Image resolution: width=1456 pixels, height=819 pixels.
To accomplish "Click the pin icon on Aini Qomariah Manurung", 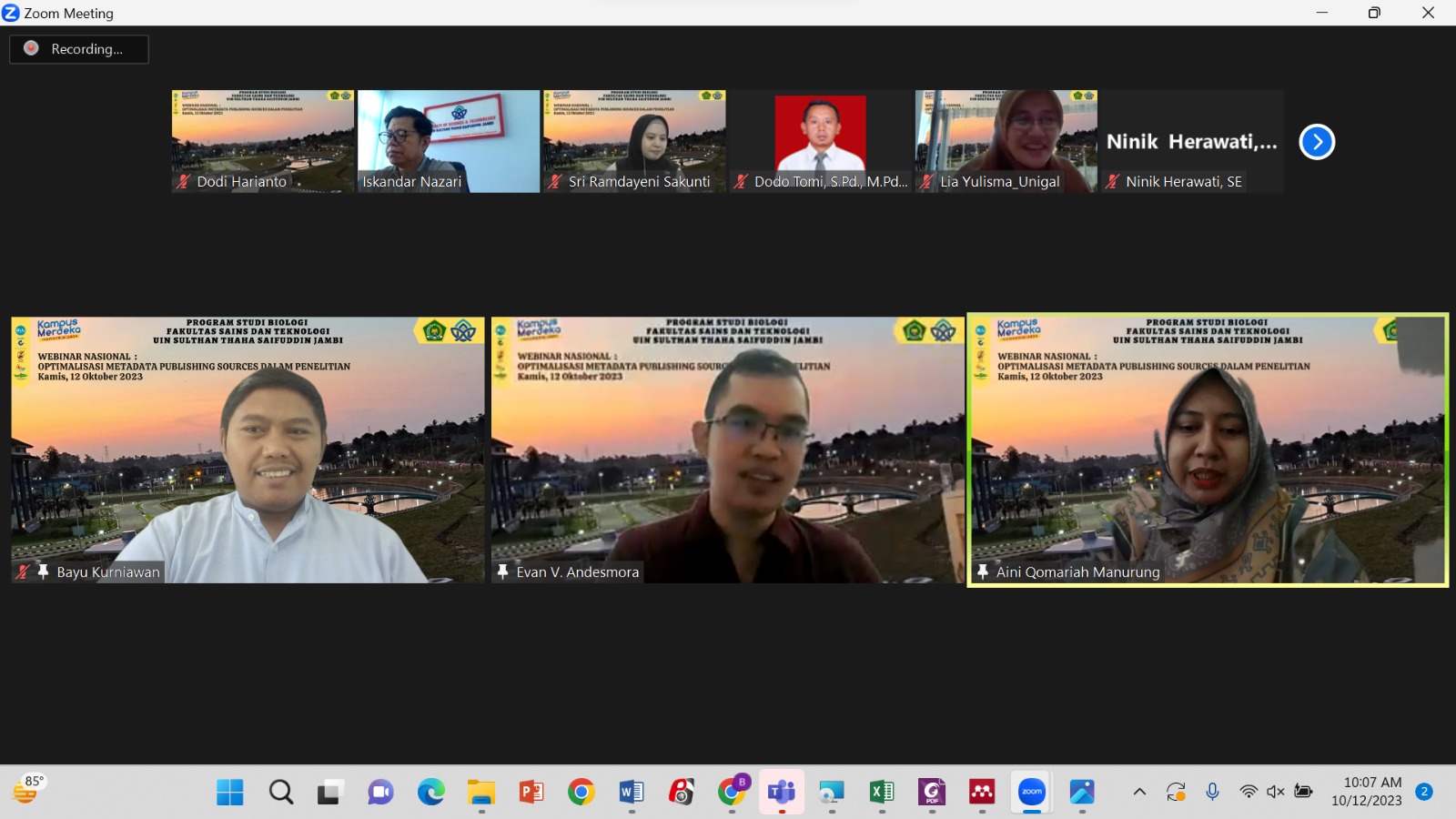I will pyautogui.click(x=983, y=571).
